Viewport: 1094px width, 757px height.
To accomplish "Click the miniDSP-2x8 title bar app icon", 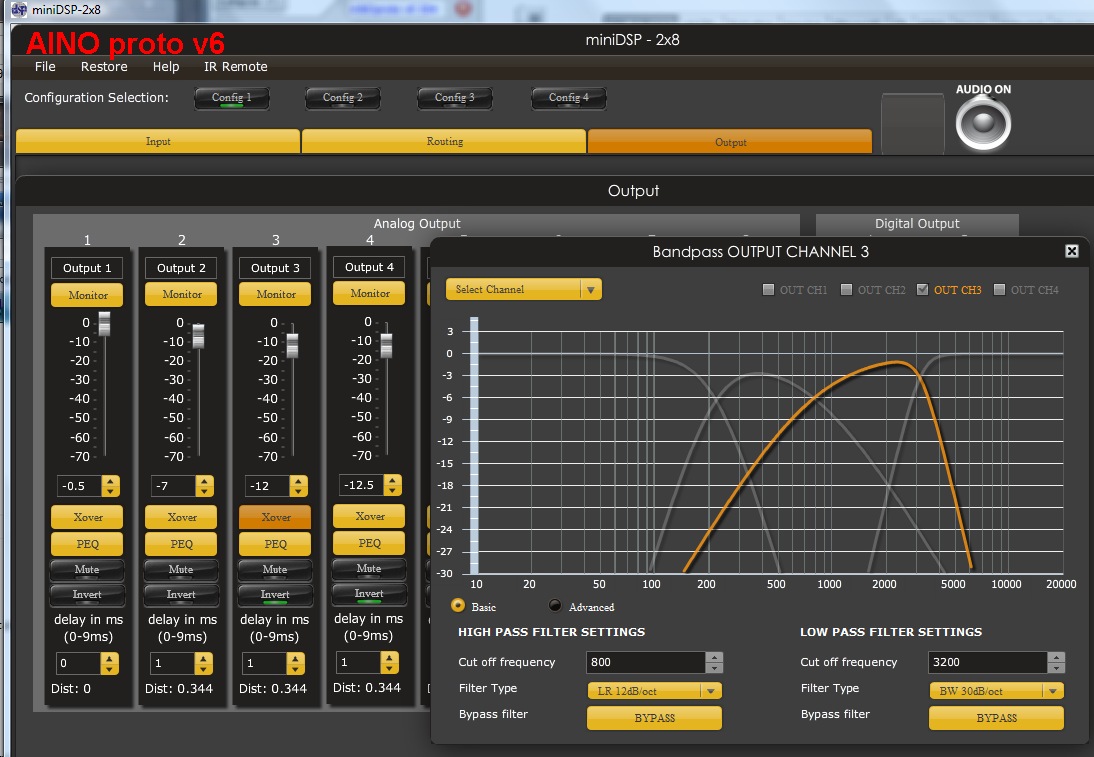I will coord(19,9).
